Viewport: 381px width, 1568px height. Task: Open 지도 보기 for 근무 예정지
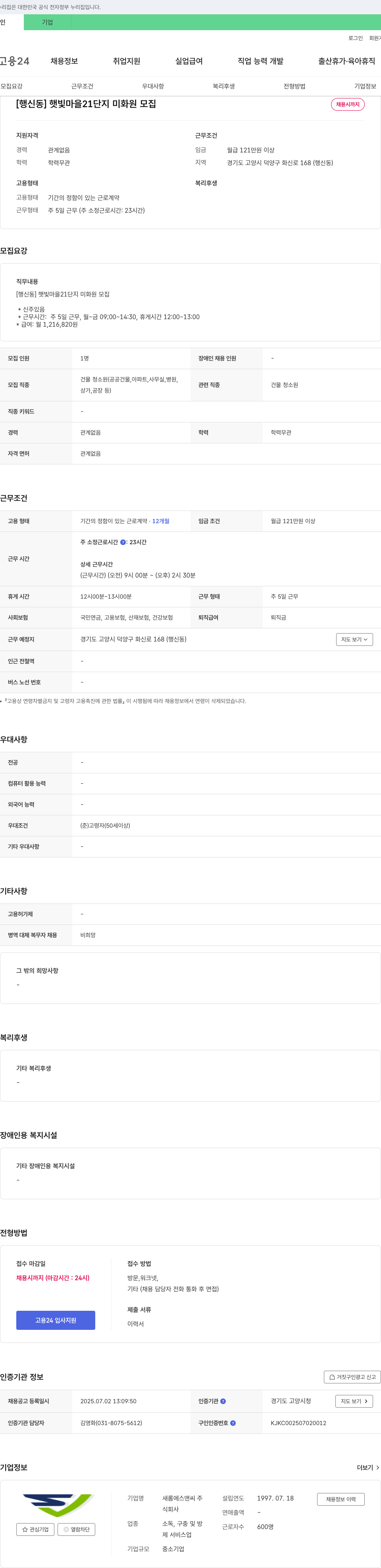tap(354, 639)
